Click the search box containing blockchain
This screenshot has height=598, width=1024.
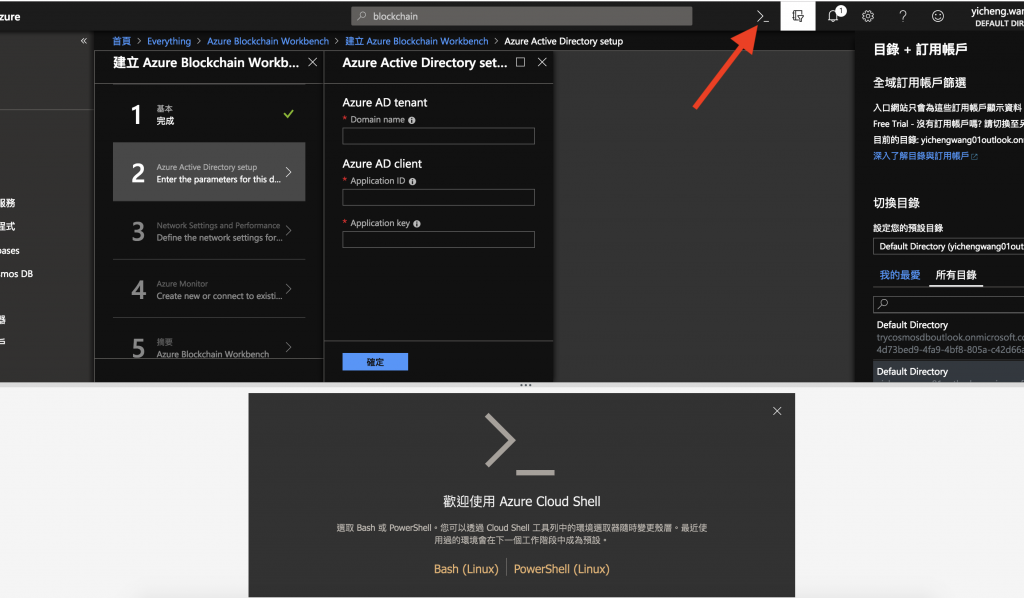522,16
